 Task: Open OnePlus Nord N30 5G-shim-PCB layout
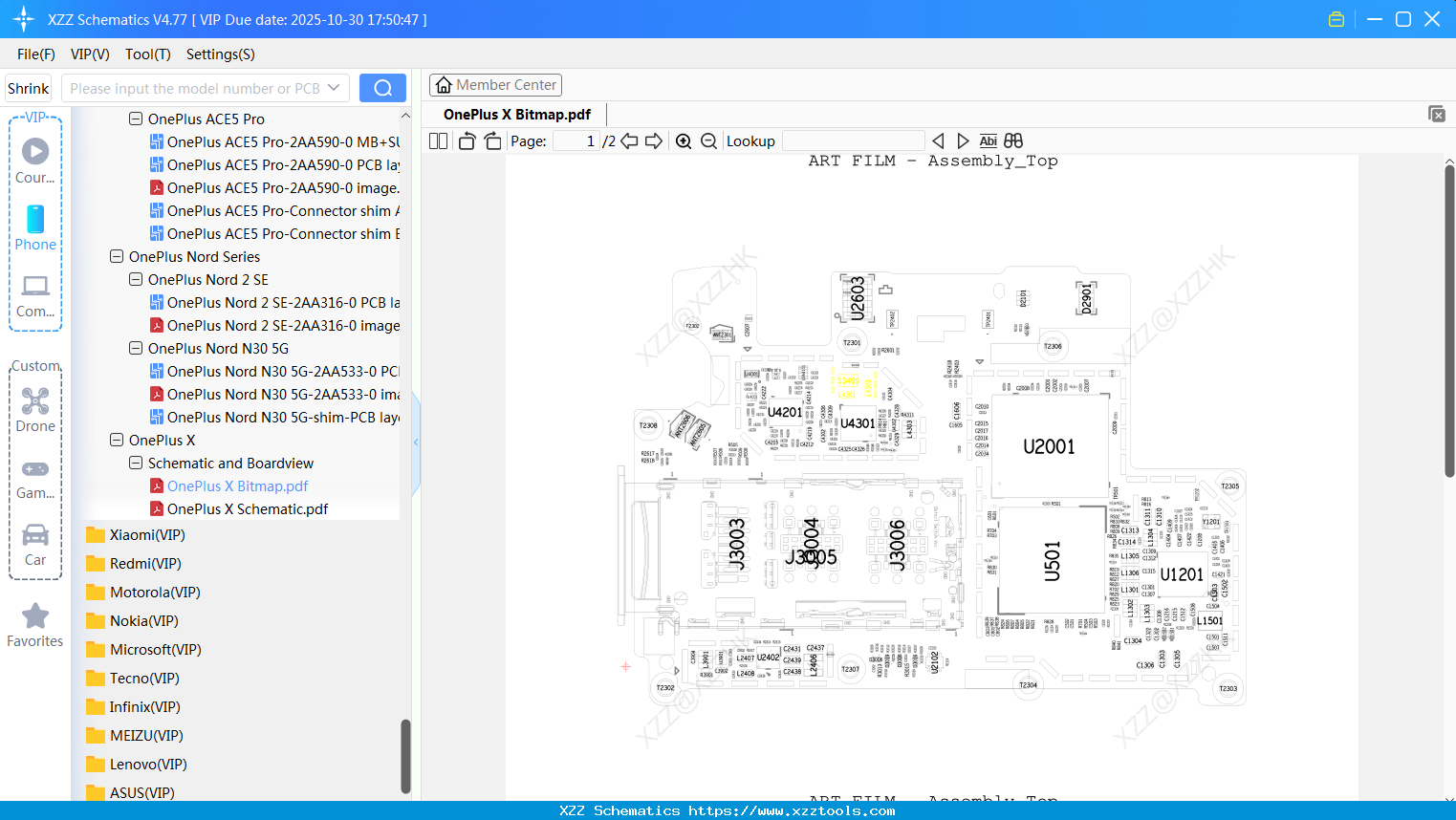[274, 418]
